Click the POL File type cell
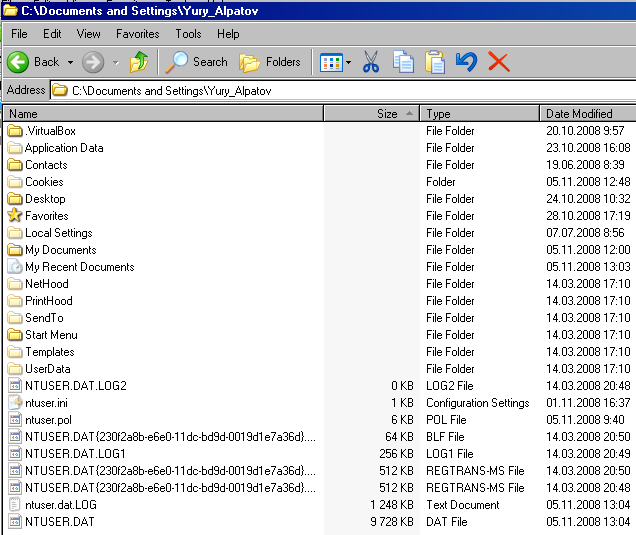This screenshot has width=636, height=535. pyautogui.click(x=446, y=419)
